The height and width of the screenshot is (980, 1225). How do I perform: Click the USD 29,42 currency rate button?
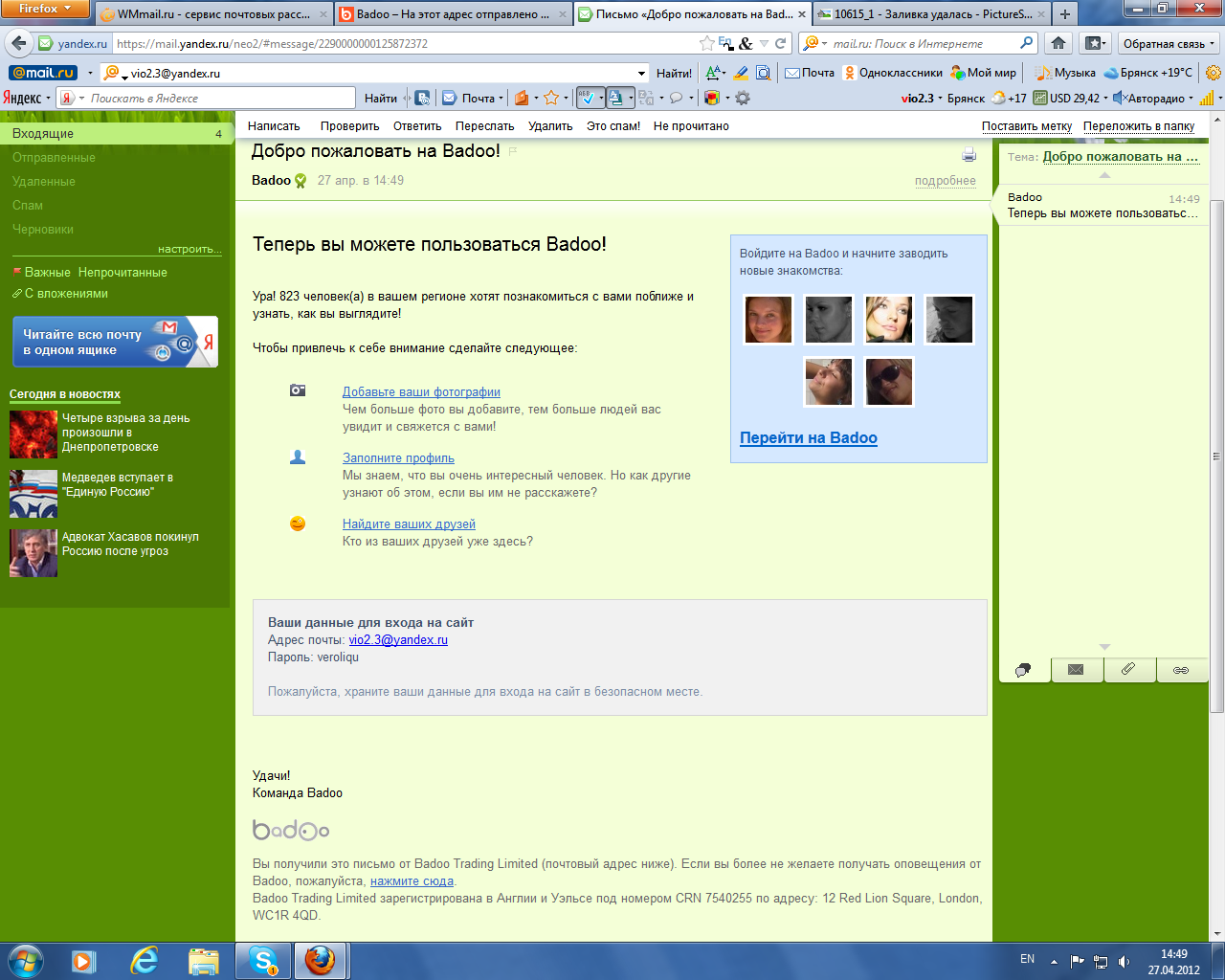pos(1067,98)
